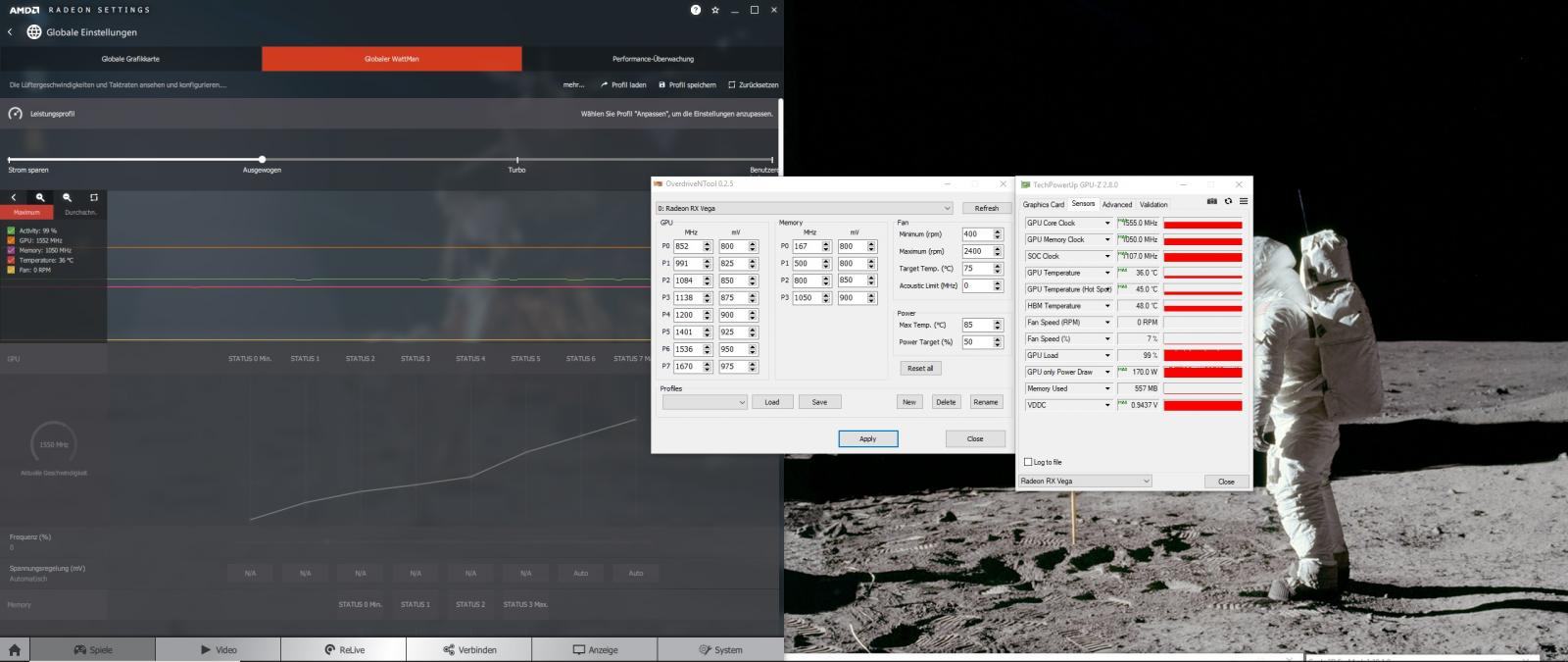1568x662 pixels.
Task: Click the star favorites icon in Radeon Settings
Action: [x=715, y=10]
